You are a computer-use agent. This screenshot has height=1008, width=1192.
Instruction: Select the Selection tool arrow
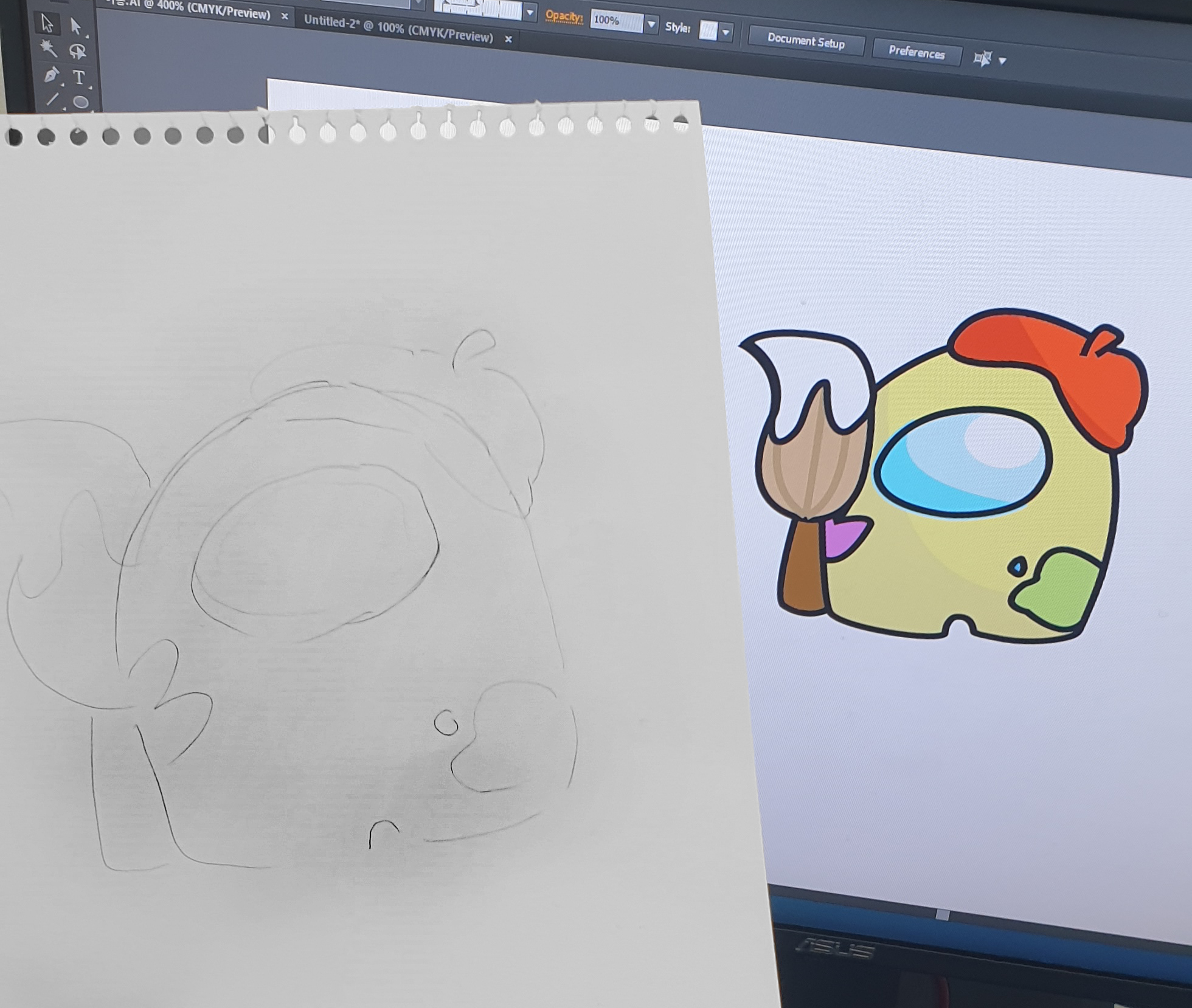click(47, 24)
